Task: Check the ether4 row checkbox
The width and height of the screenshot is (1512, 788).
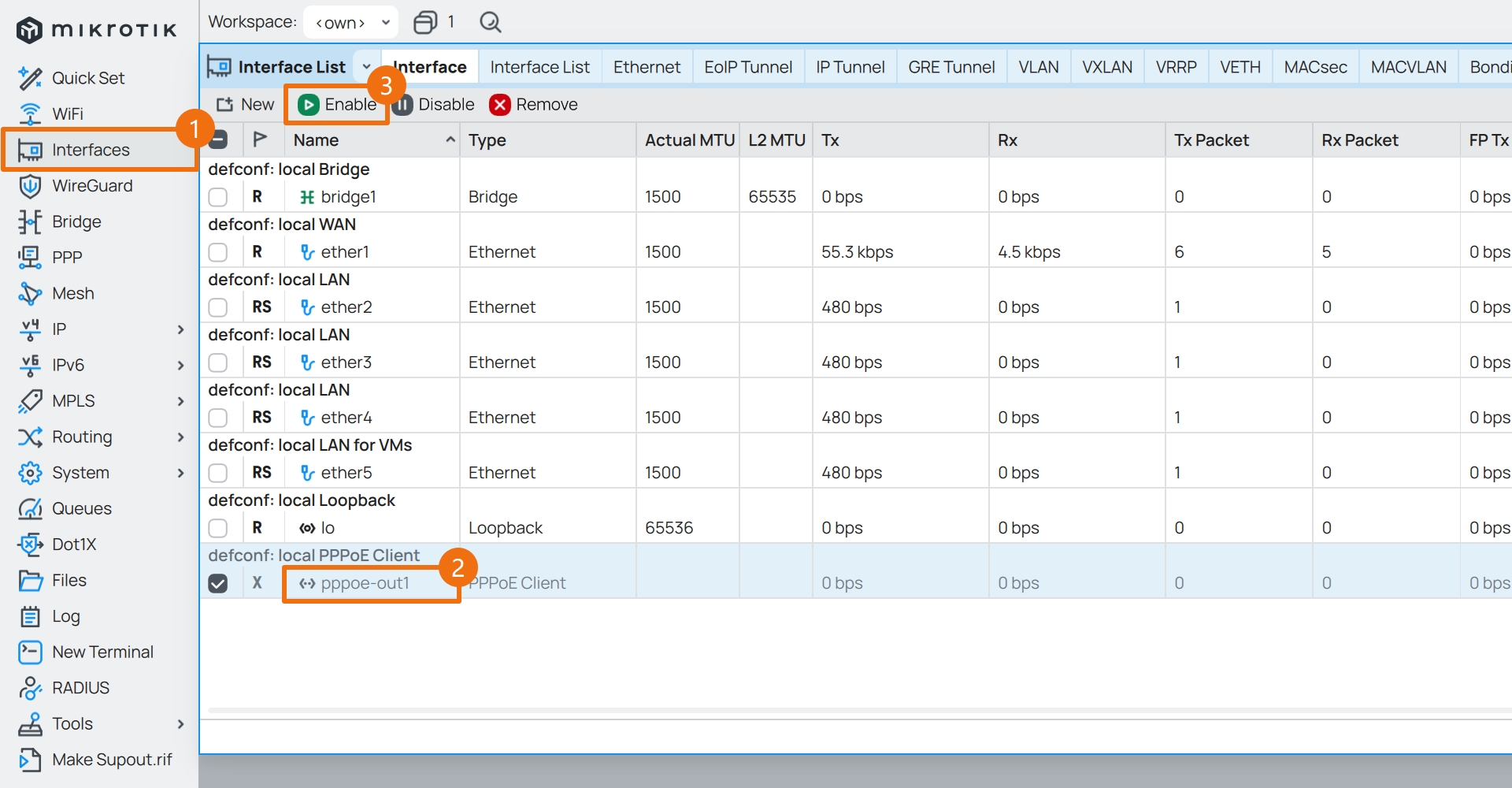Action: coord(218,418)
